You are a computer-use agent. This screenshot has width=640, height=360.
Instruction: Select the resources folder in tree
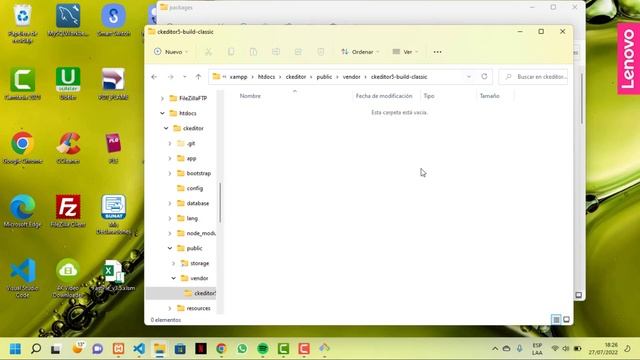click(x=194, y=308)
